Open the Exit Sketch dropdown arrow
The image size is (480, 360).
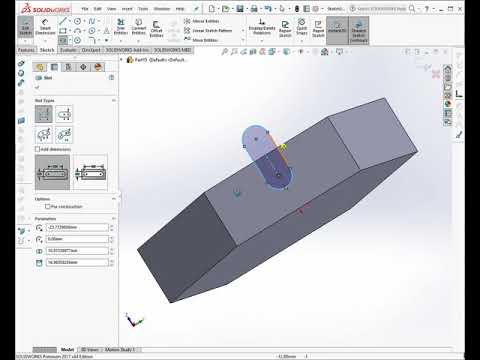point(25,41)
